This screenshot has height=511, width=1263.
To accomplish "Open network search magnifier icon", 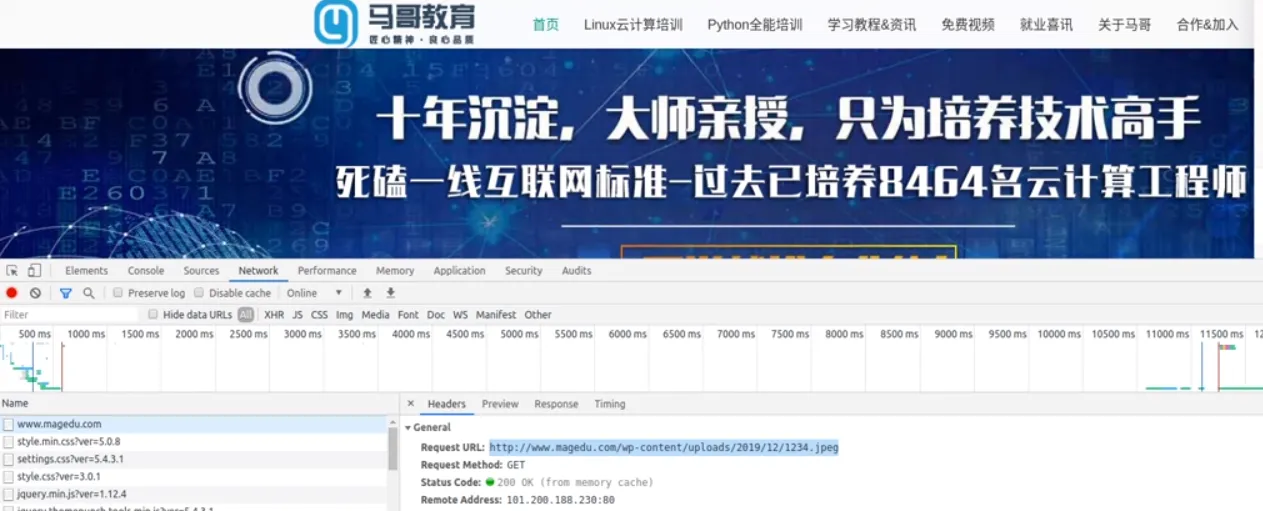I will click(88, 293).
